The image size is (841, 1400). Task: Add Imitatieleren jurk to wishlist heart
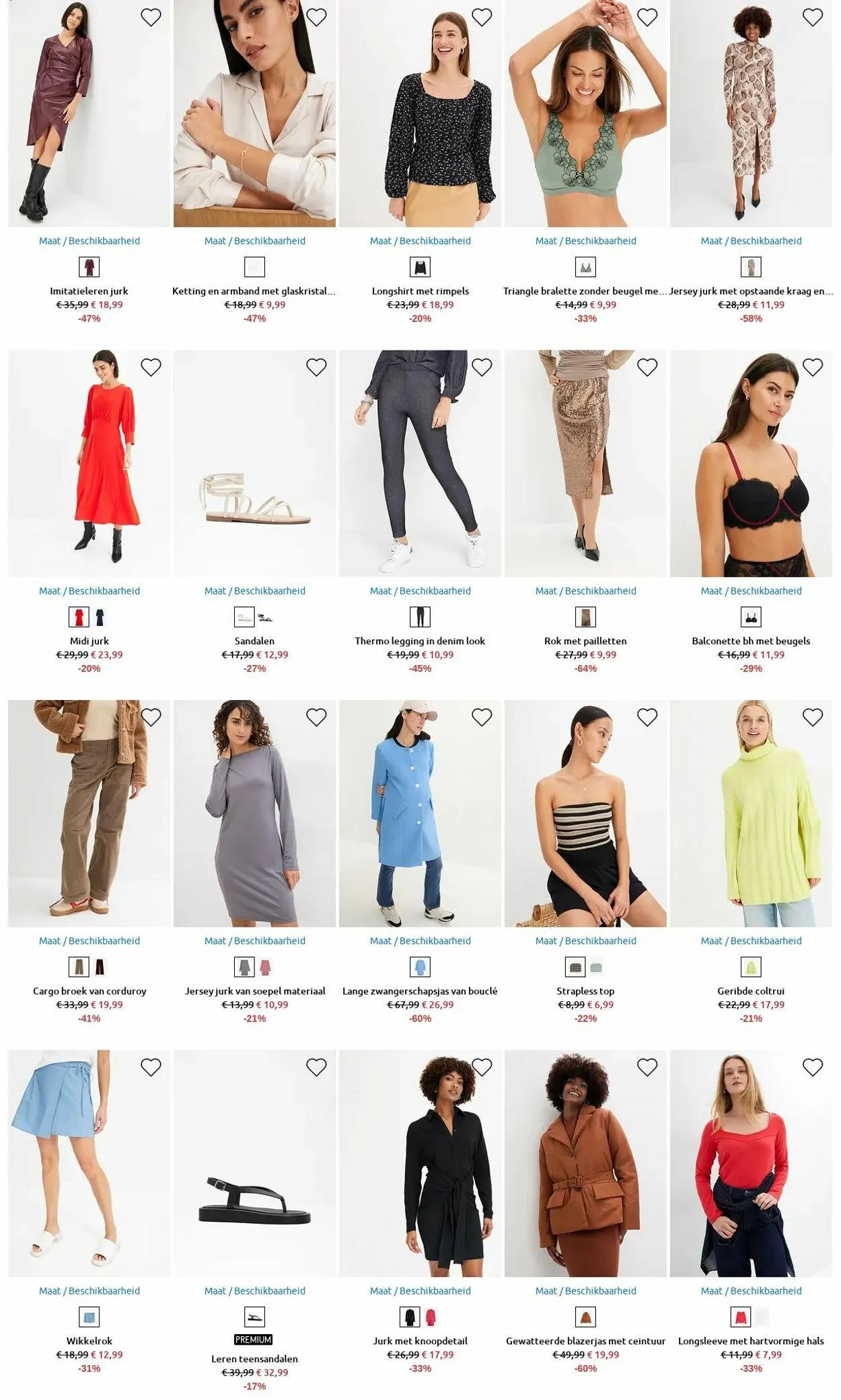151,17
